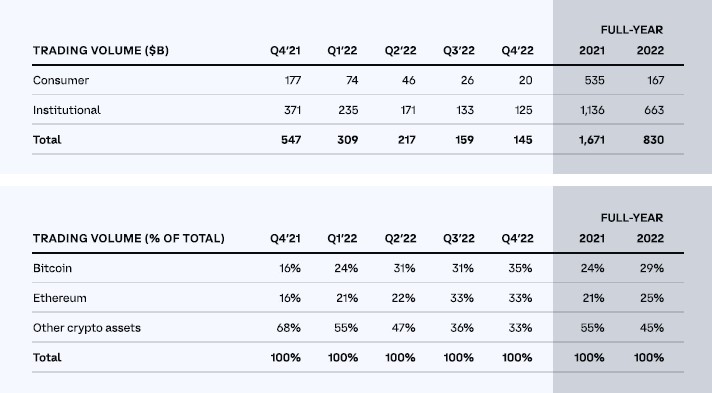Click the TRADING VOLUME ($B) table header
Viewport: 712px width, 393px height.
[101, 50]
